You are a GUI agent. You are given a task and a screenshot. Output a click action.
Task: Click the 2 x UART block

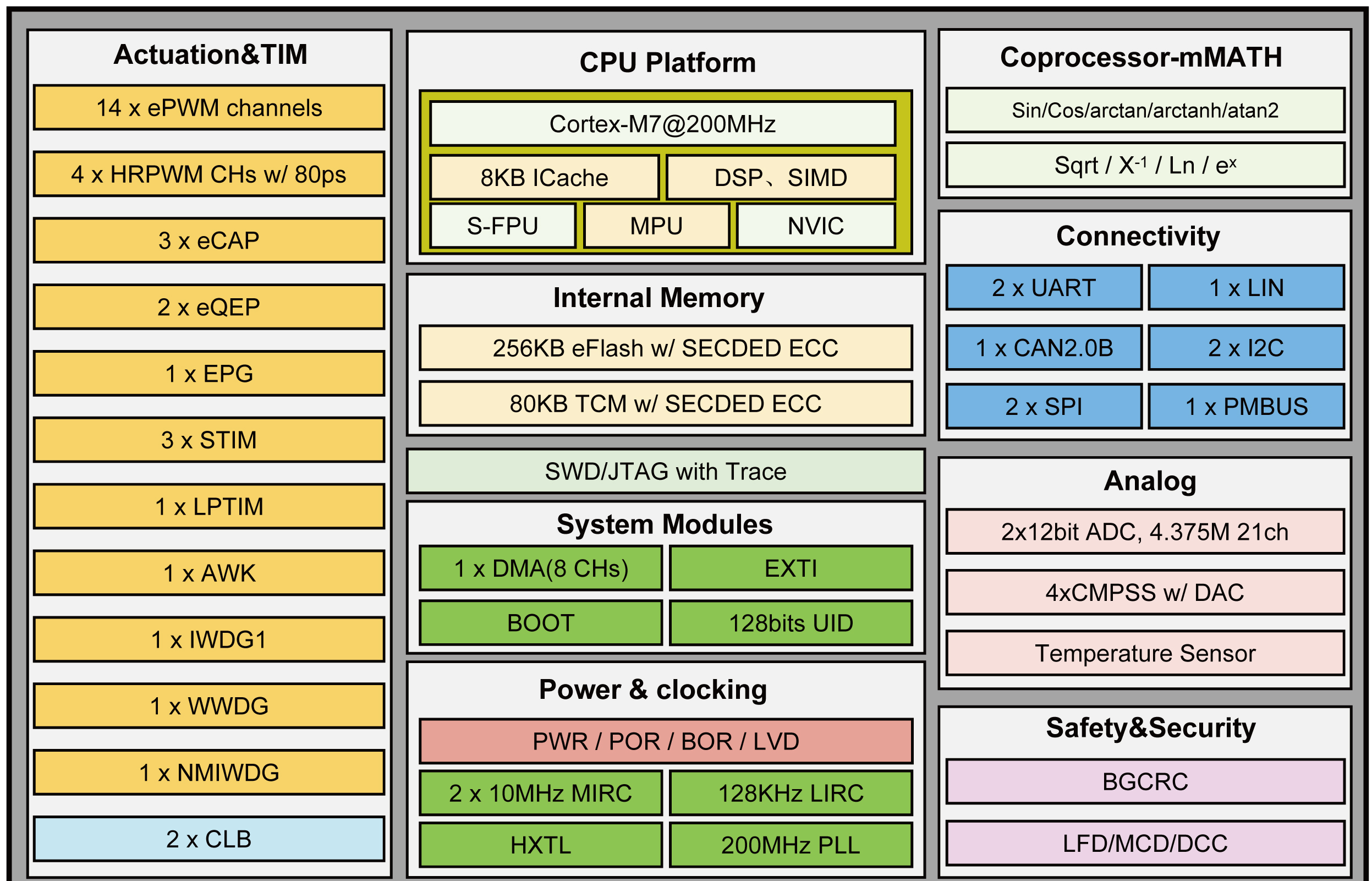1044,288
